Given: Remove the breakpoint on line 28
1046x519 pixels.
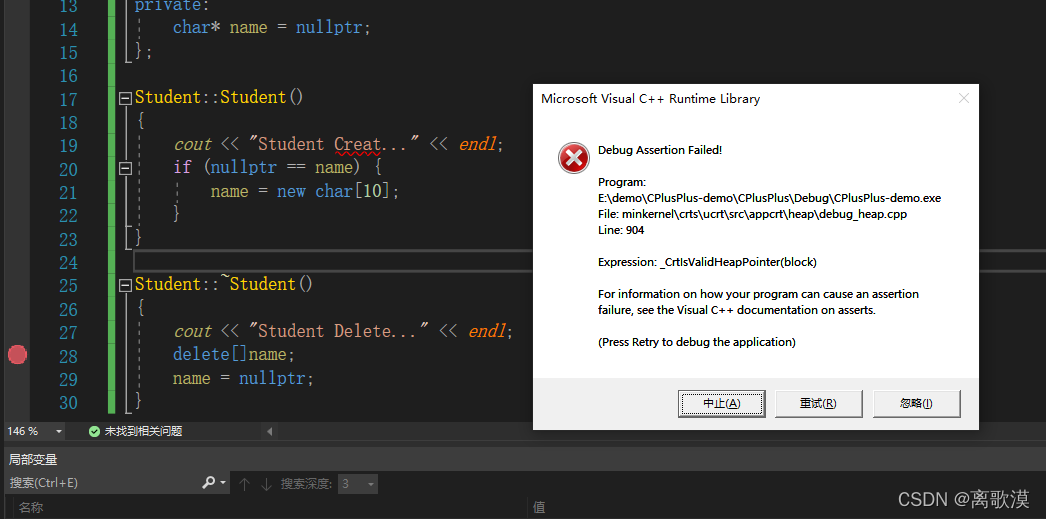Looking at the screenshot, I should click(x=17, y=355).
